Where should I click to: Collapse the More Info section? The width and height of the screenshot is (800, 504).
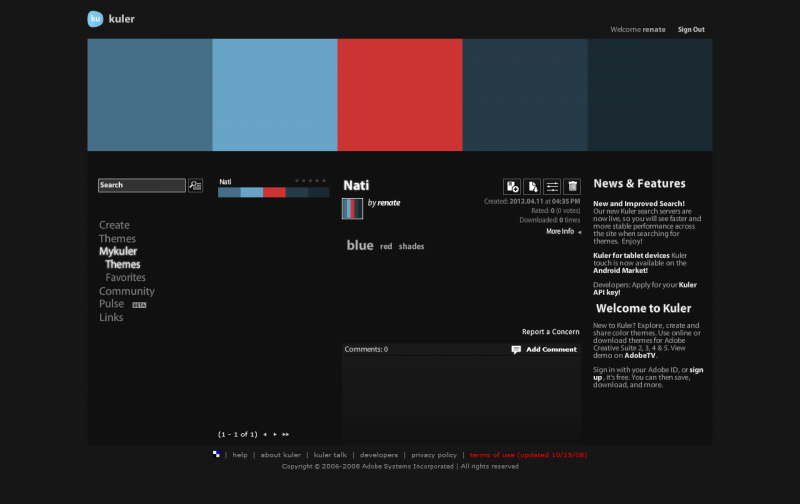563,232
